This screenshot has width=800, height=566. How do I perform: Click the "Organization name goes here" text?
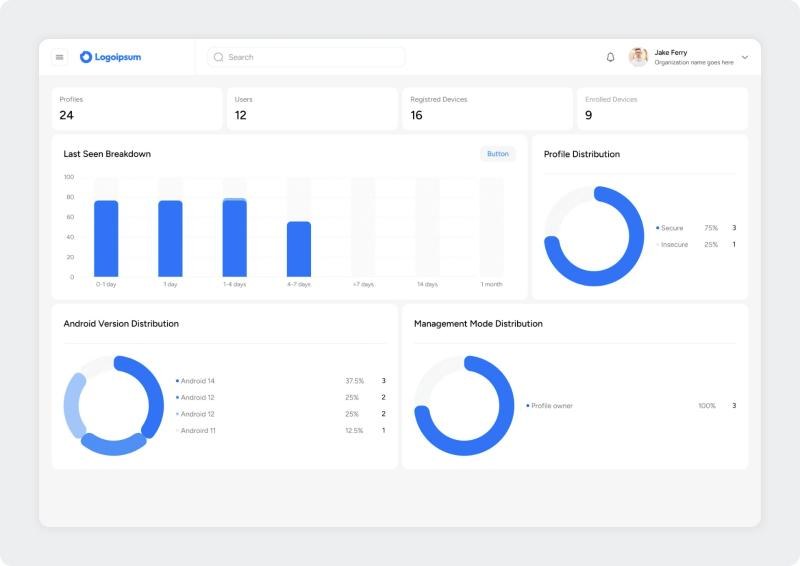[694, 62]
